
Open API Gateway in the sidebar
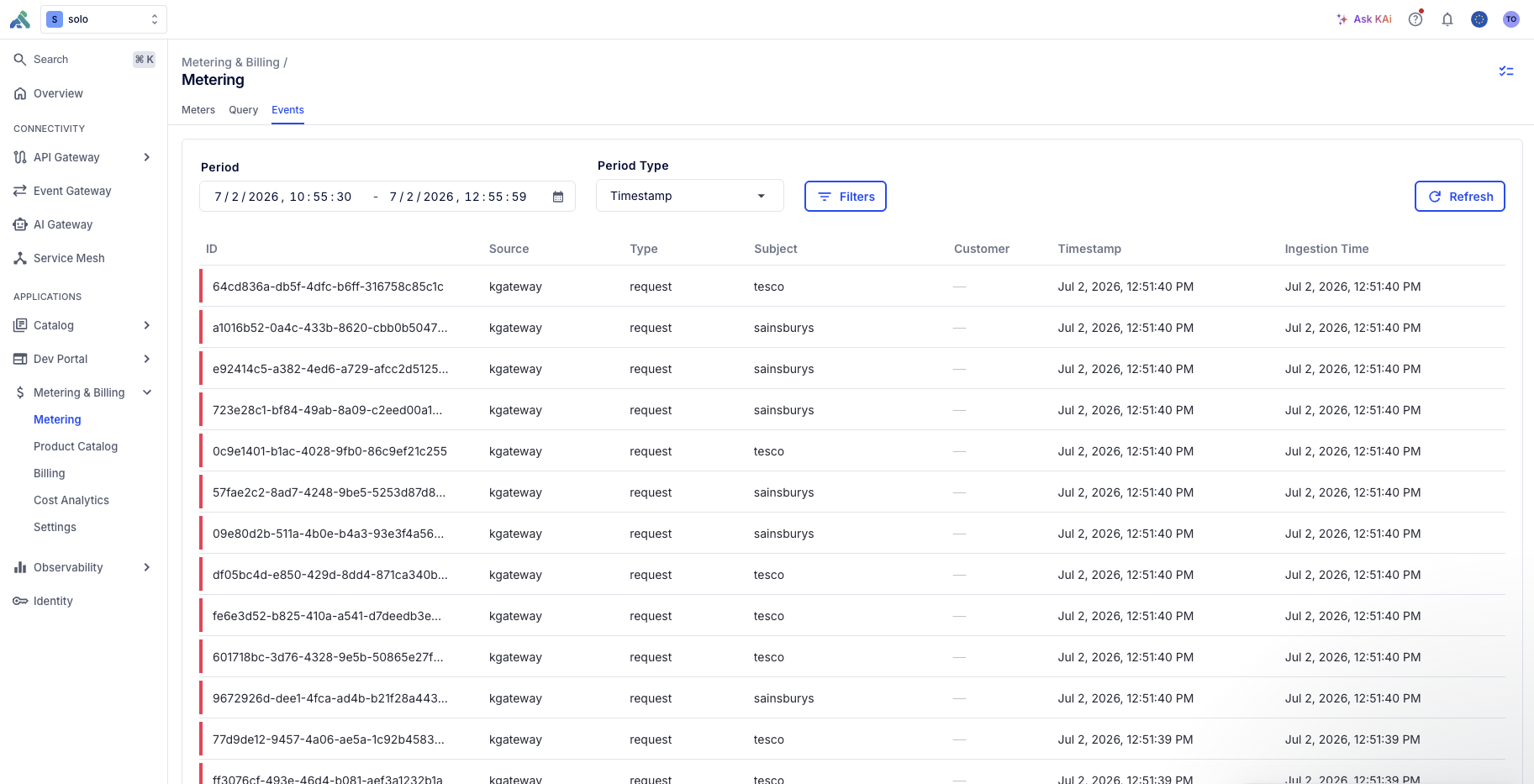click(66, 157)
